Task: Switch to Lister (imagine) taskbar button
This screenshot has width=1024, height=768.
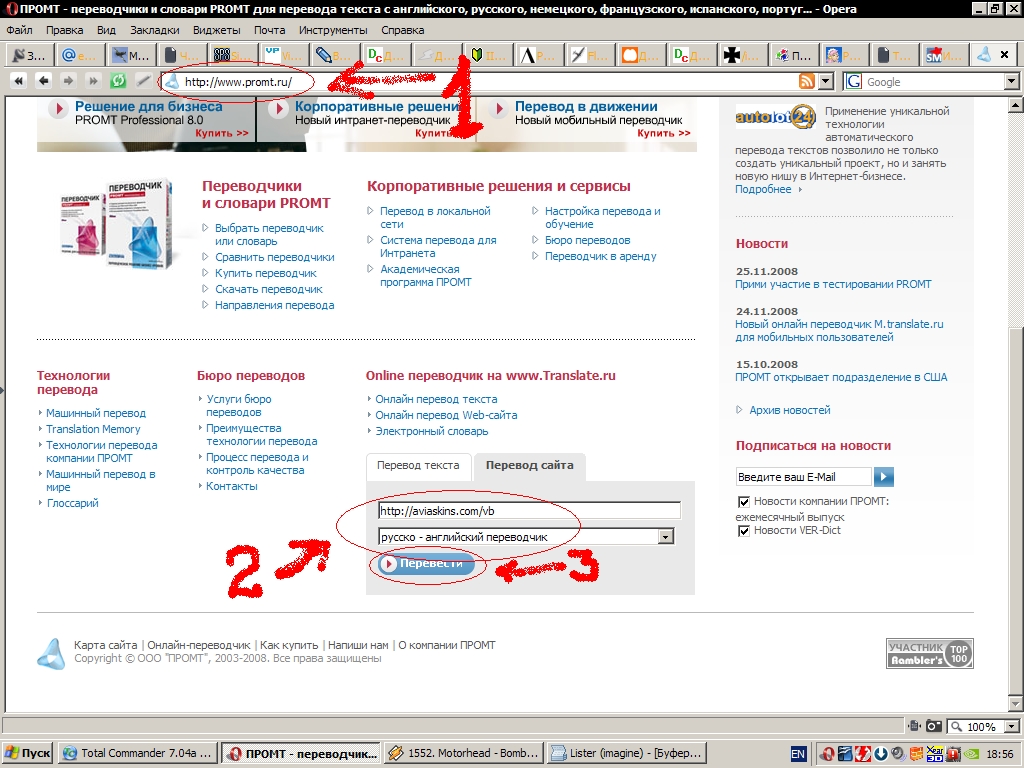Action: [x=627, y=754]
